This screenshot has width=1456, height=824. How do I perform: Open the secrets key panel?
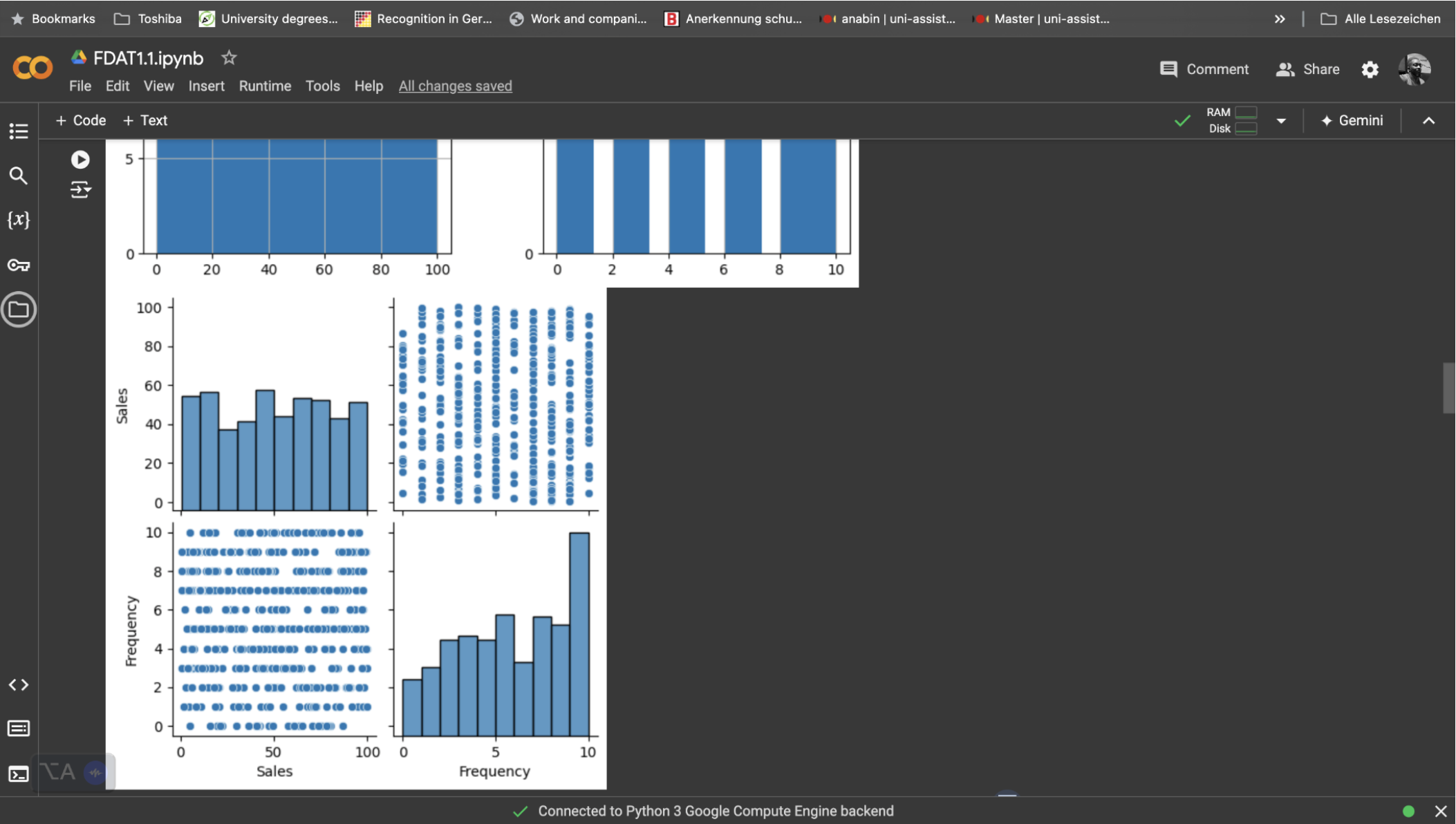click(x=19, y=265)
